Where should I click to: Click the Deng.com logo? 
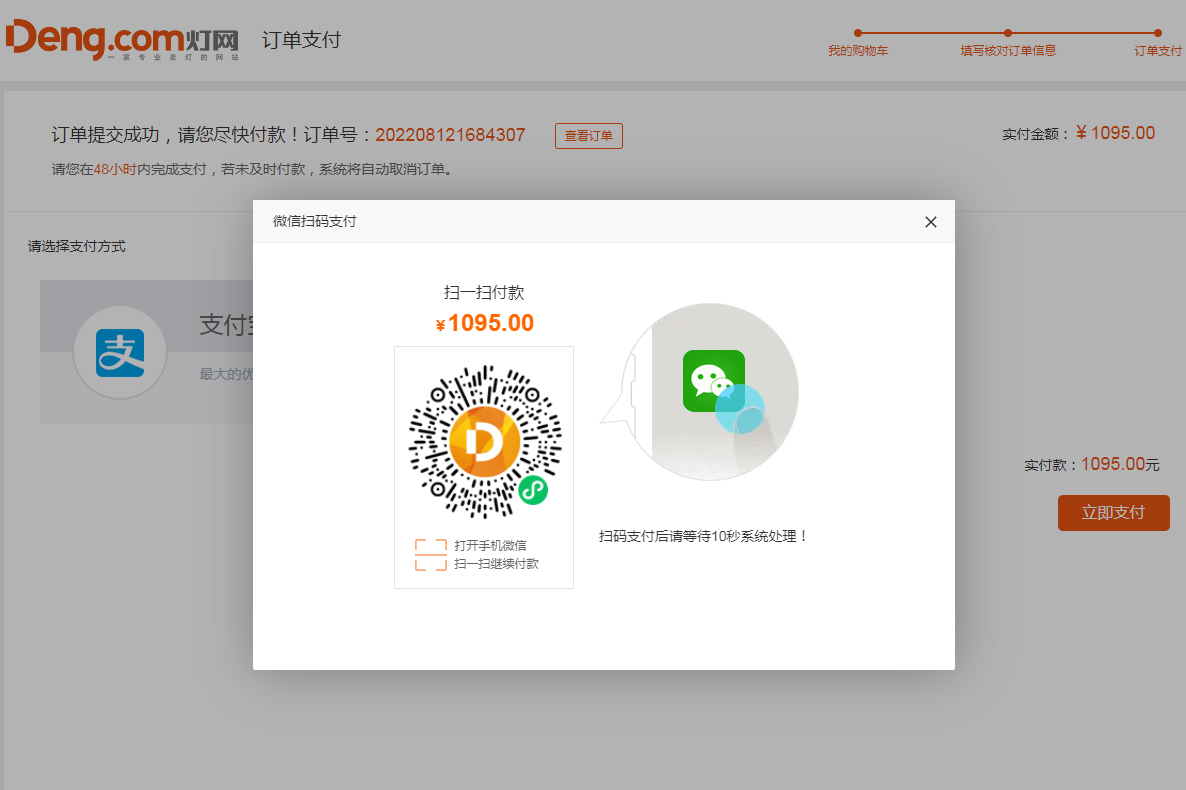(x=123, y=39)
